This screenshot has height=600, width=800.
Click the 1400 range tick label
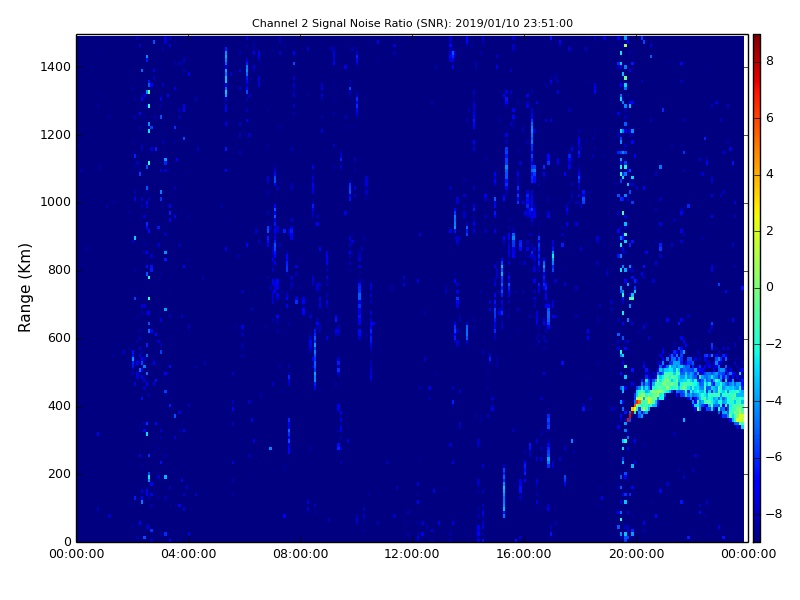click(56, 67)
